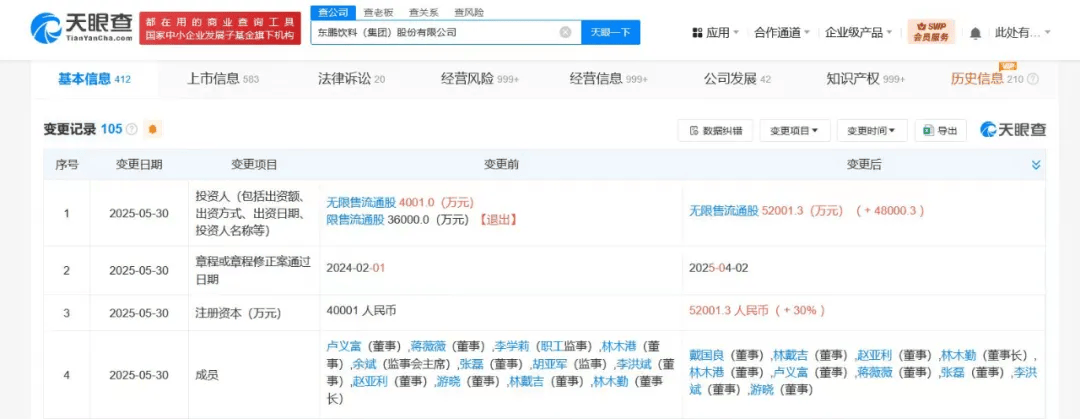Select 2024-02-01 date in 变更前 column
The height and width of the screenshot is (419, 1080).
[x=355, y=267]
